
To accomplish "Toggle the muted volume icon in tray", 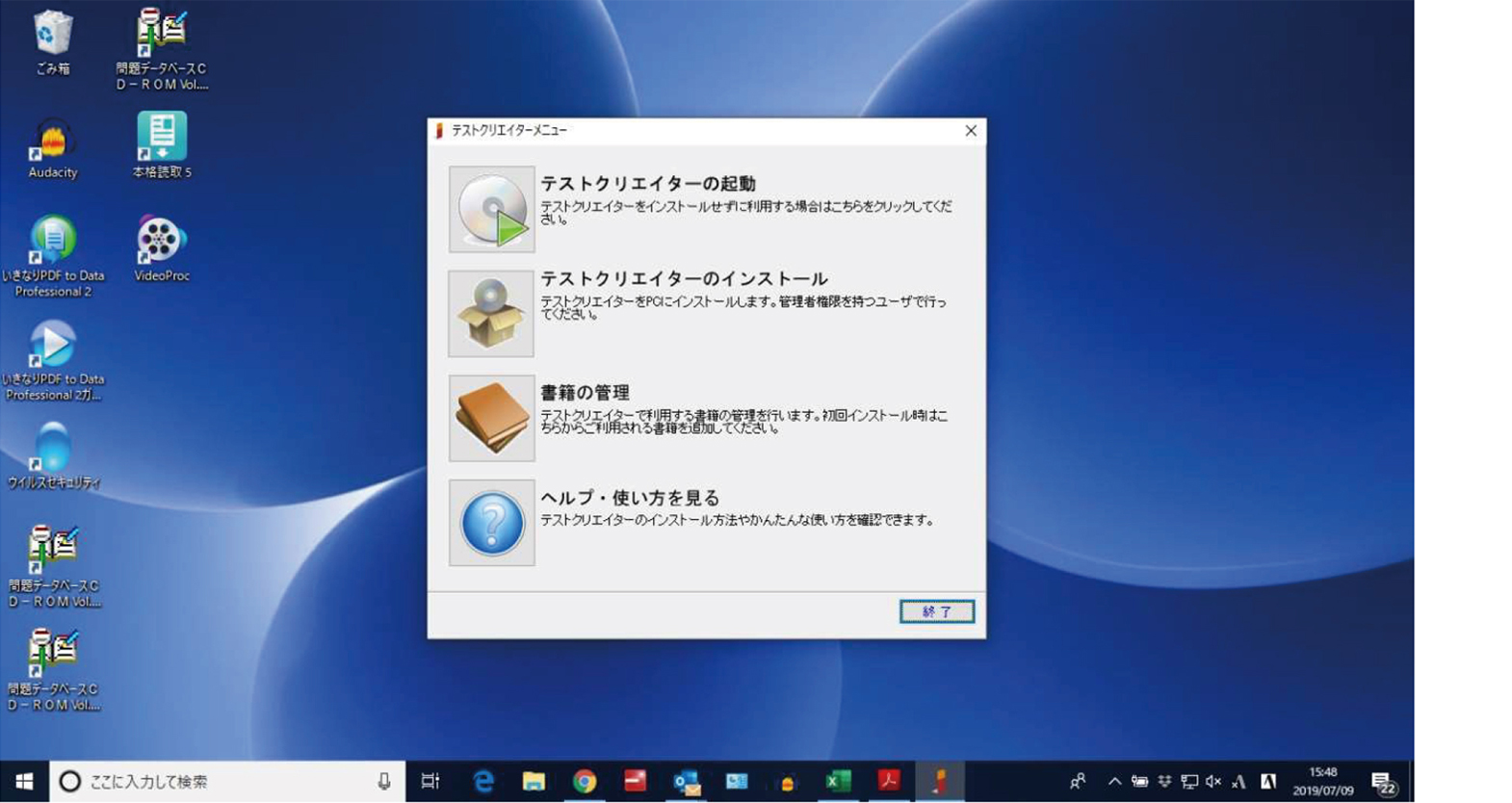I will 1213,782.
